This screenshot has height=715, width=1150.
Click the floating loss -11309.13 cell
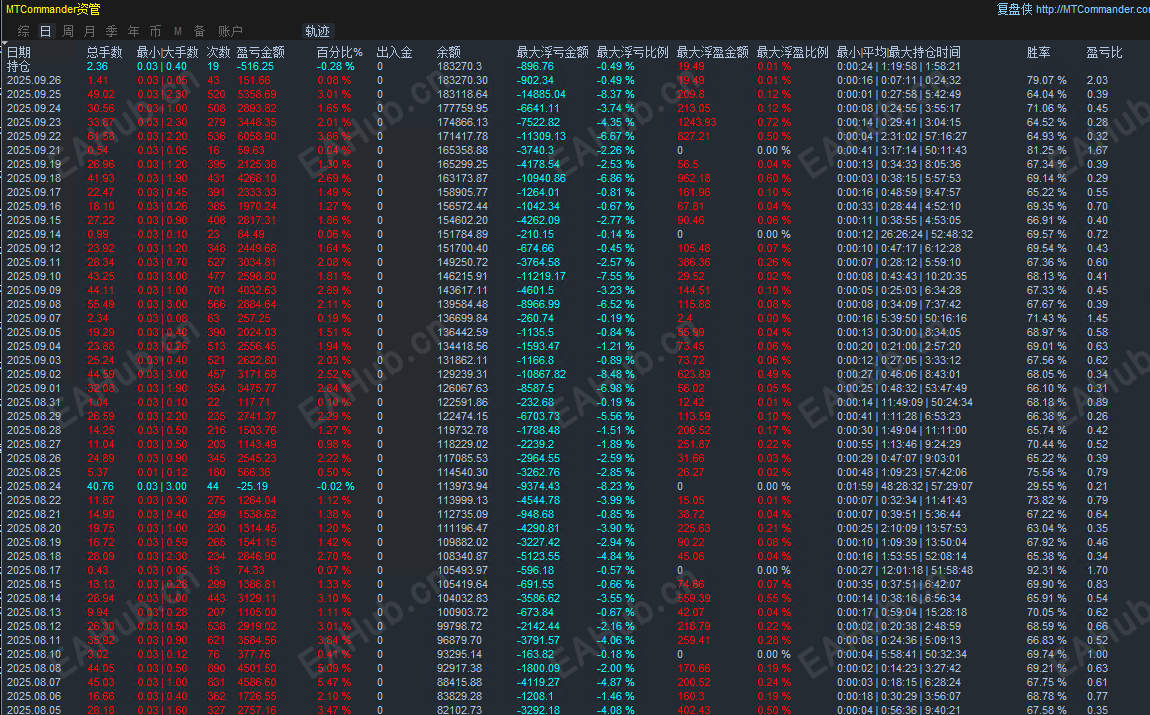541,136
